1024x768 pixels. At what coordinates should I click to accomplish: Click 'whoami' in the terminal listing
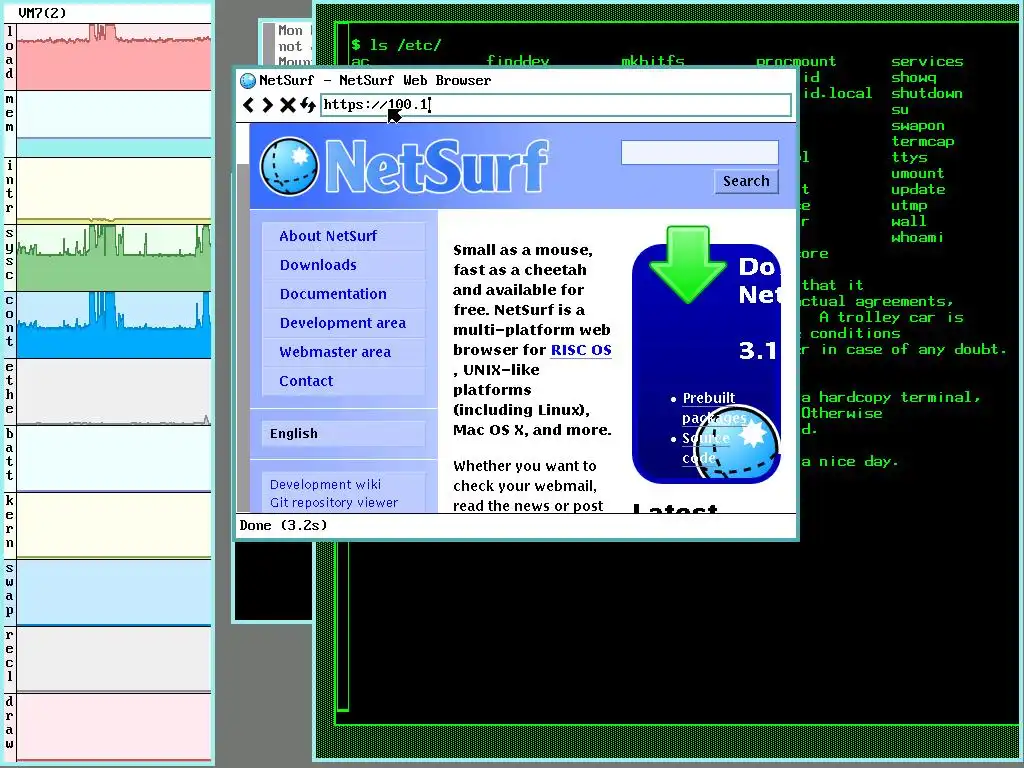917,237
